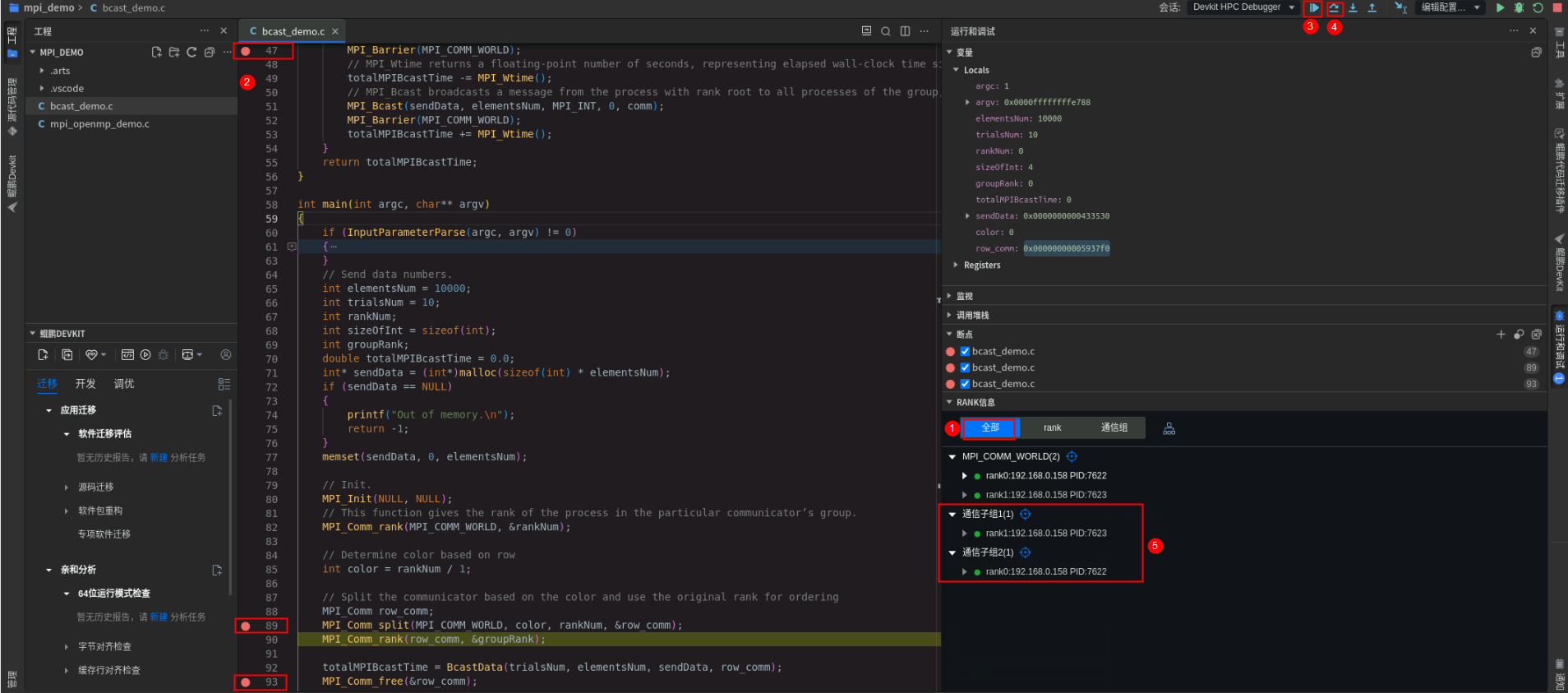Expand the argv variable entry
Screen dimensions: 1568x693
coord(967,102)
